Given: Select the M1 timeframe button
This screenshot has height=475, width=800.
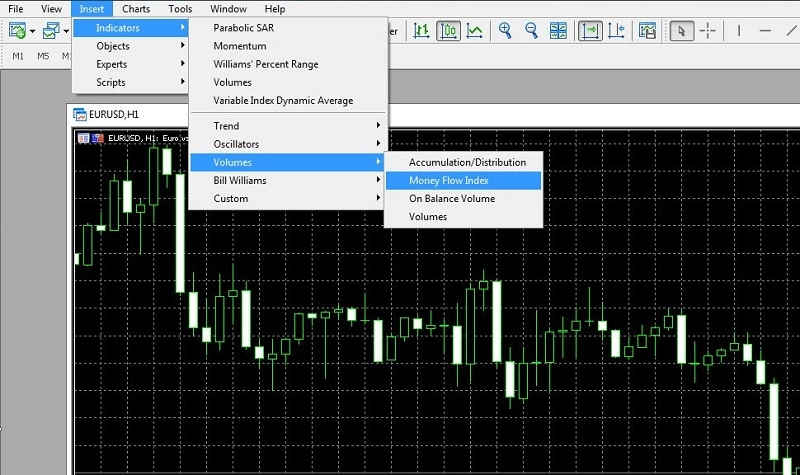Looking at the screenshot, I should point(18,56).
